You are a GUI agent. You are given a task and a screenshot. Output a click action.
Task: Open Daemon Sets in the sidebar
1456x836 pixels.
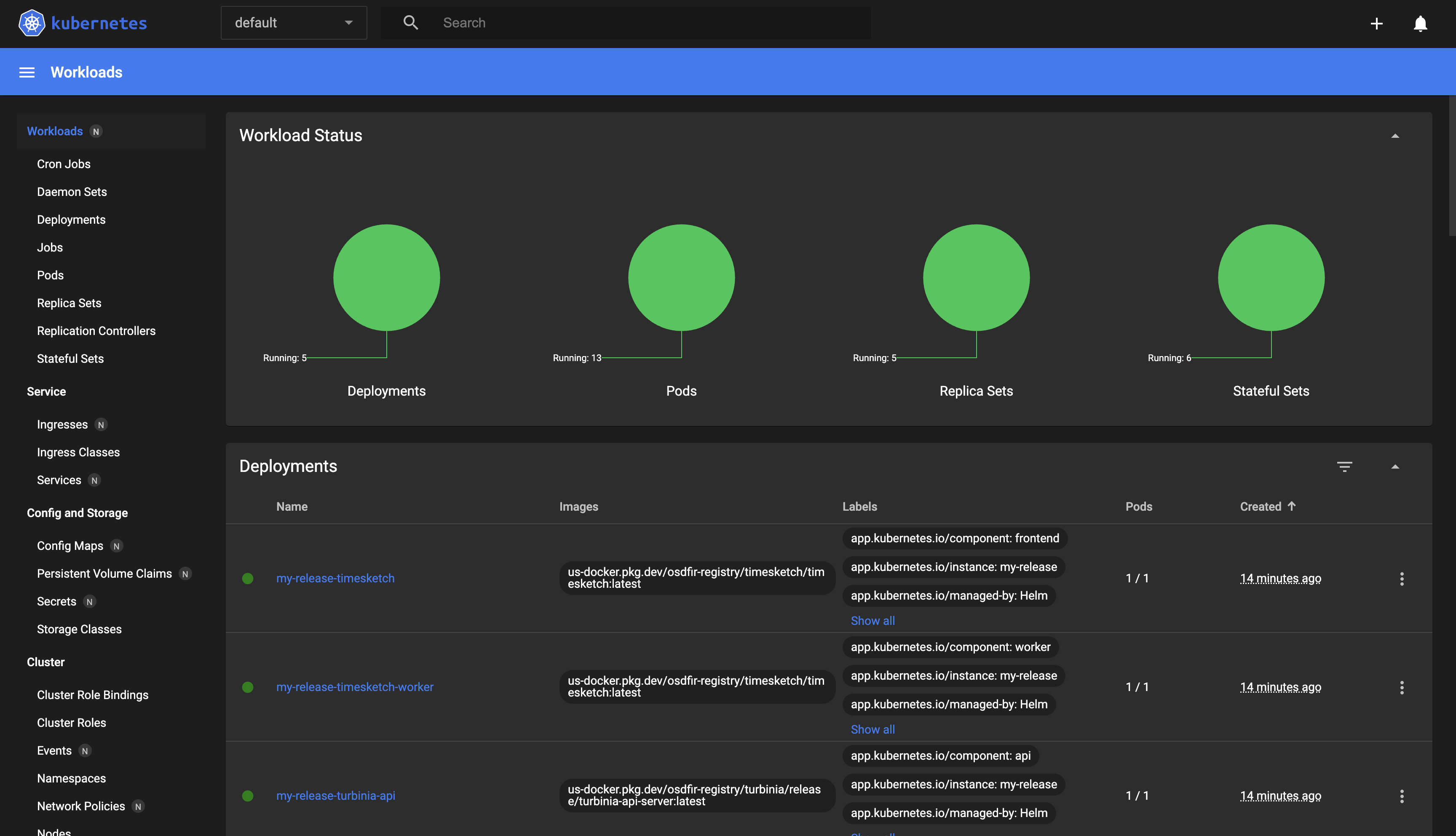72,192
